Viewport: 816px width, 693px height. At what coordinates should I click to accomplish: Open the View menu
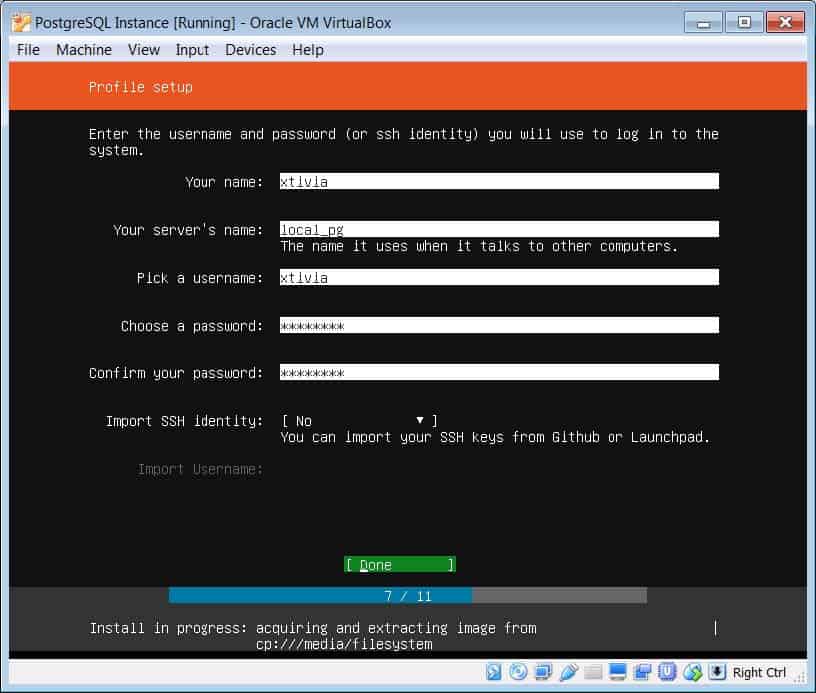tap(144, 50)
